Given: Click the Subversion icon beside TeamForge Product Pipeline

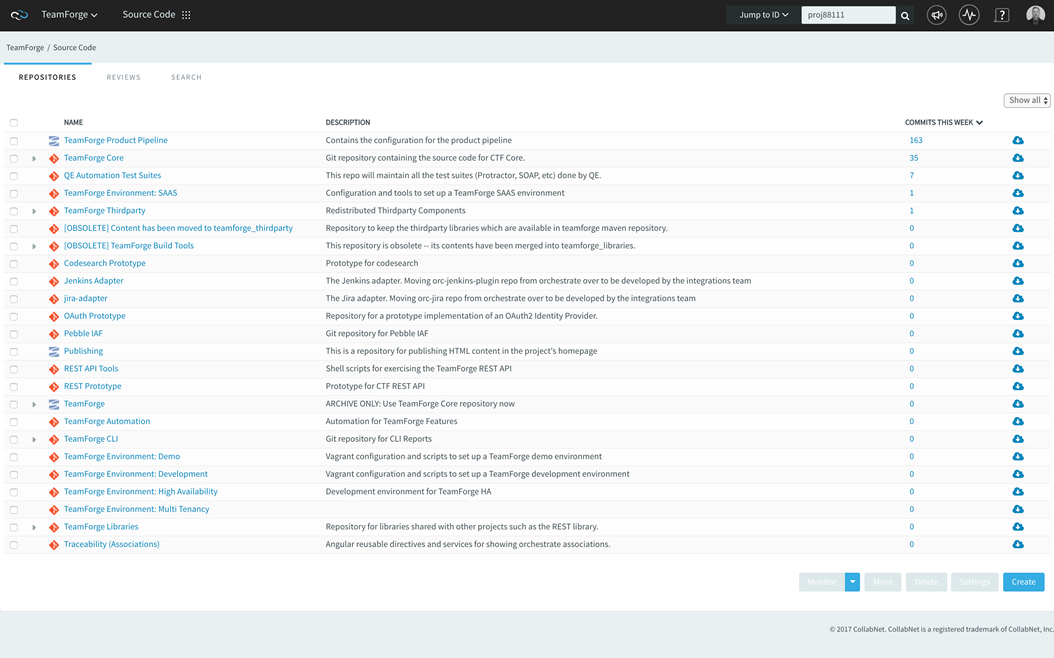Looking at the screenshot, I should pyautogui.click(x=54, y=141).
